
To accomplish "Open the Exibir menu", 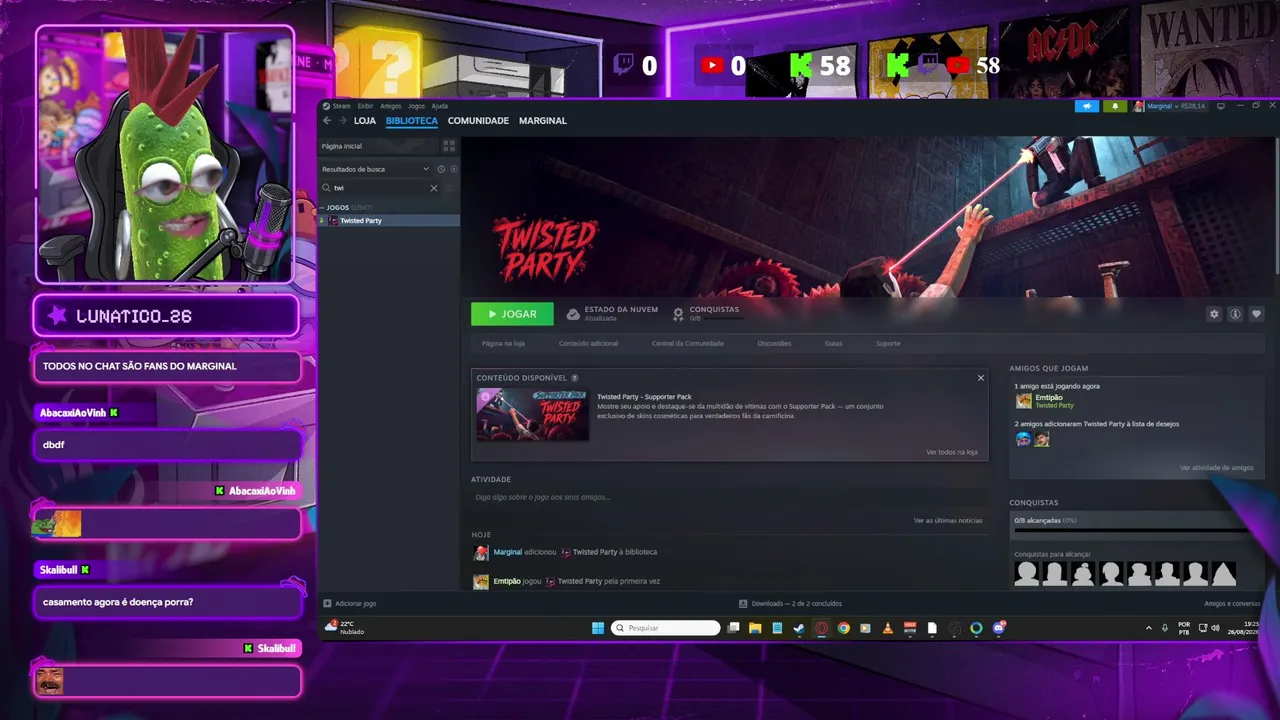I will coord(365,106).
